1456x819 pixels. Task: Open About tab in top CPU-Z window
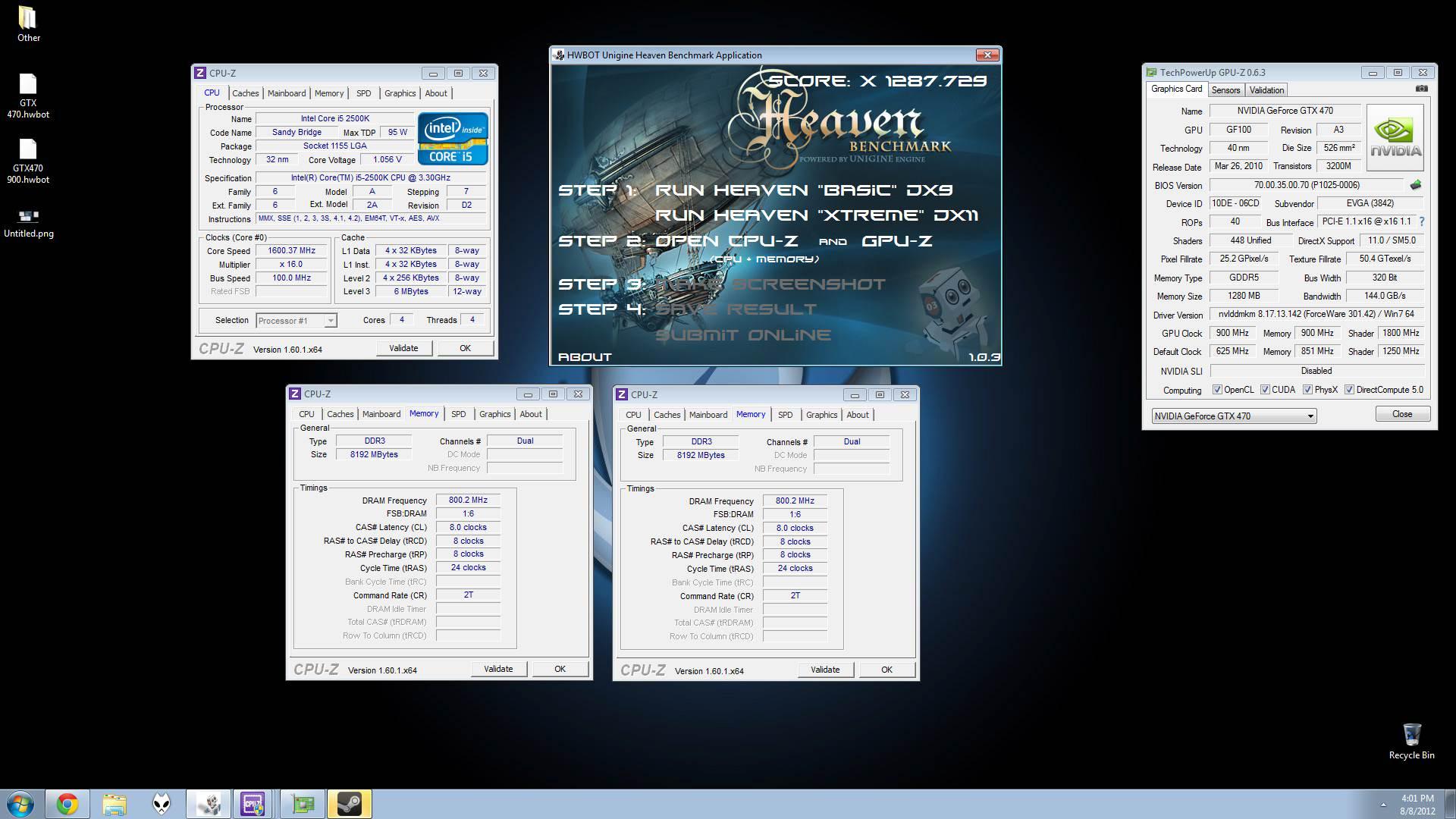point(435,93)
